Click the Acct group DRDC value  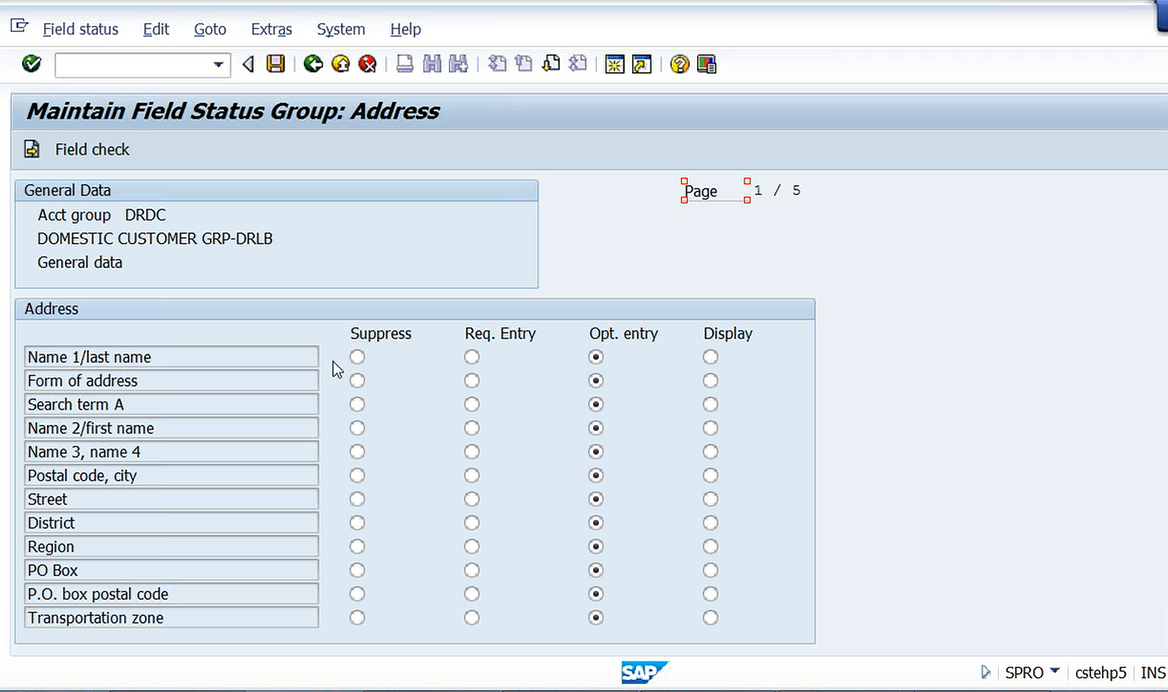pyautogui.click(x=145, y=215)
